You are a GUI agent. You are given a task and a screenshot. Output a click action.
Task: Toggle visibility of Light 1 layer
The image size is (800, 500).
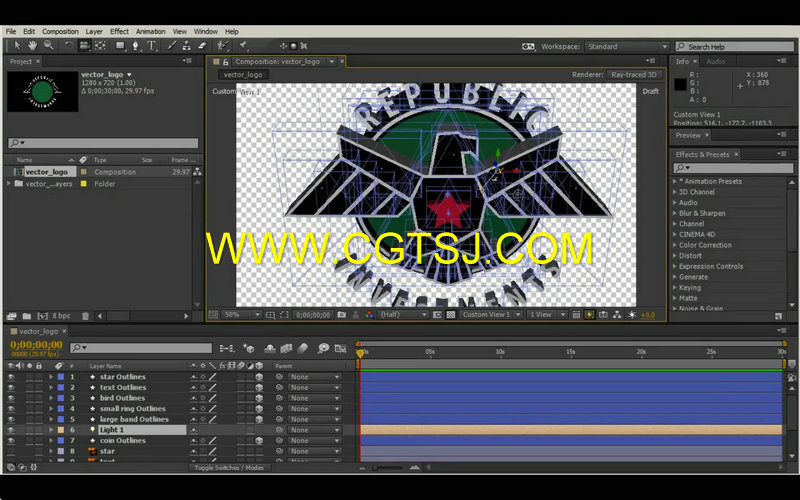coord(11,430)
